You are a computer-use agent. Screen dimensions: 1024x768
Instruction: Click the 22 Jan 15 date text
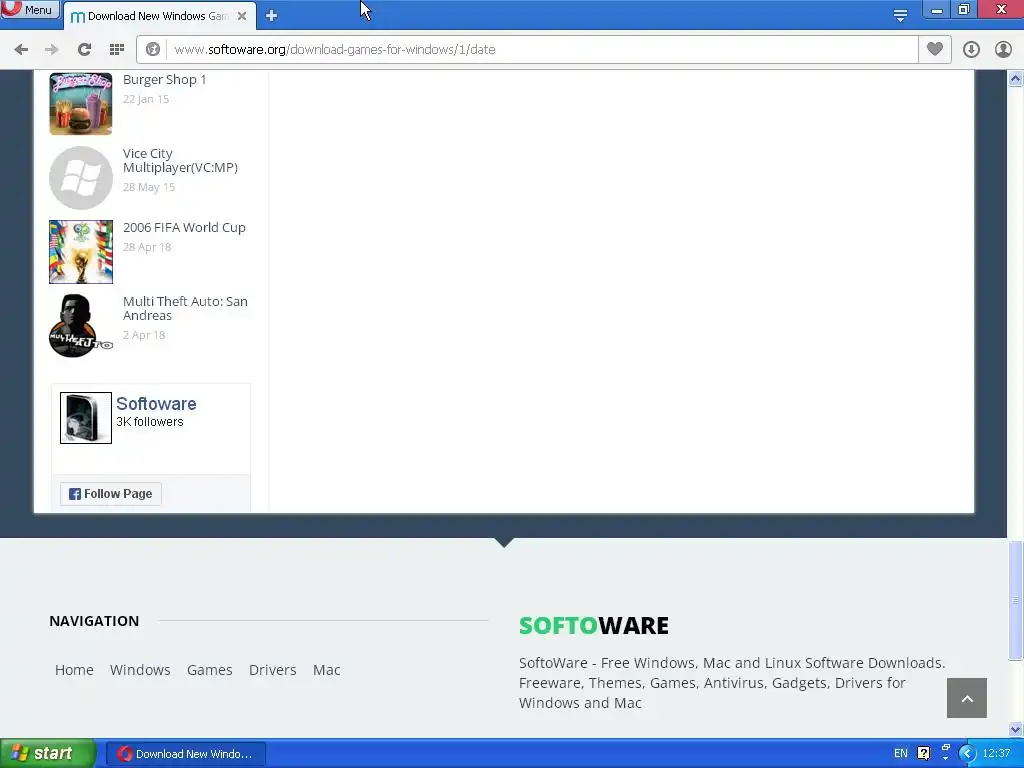146,99
